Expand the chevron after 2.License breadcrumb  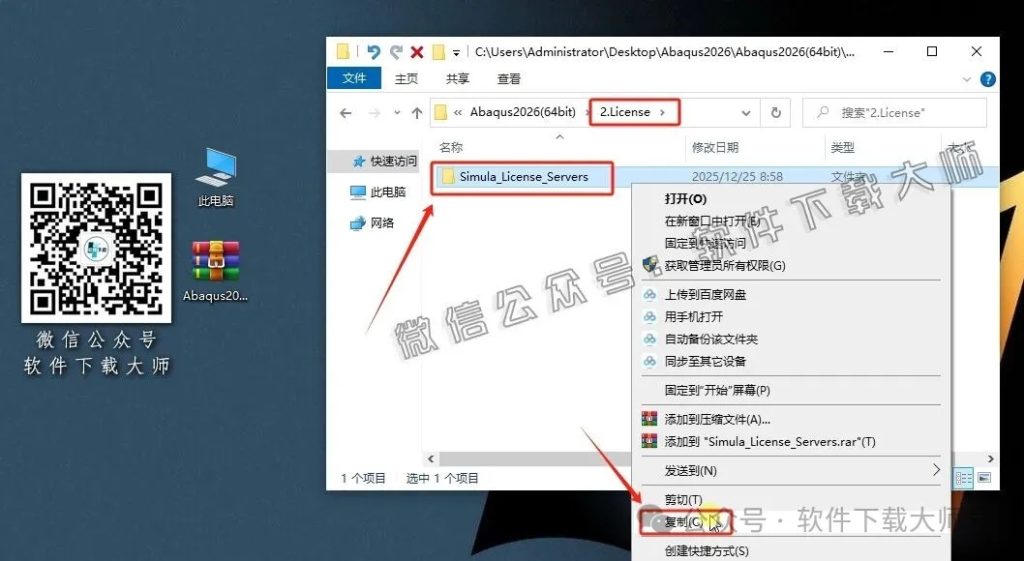(662, 112)
